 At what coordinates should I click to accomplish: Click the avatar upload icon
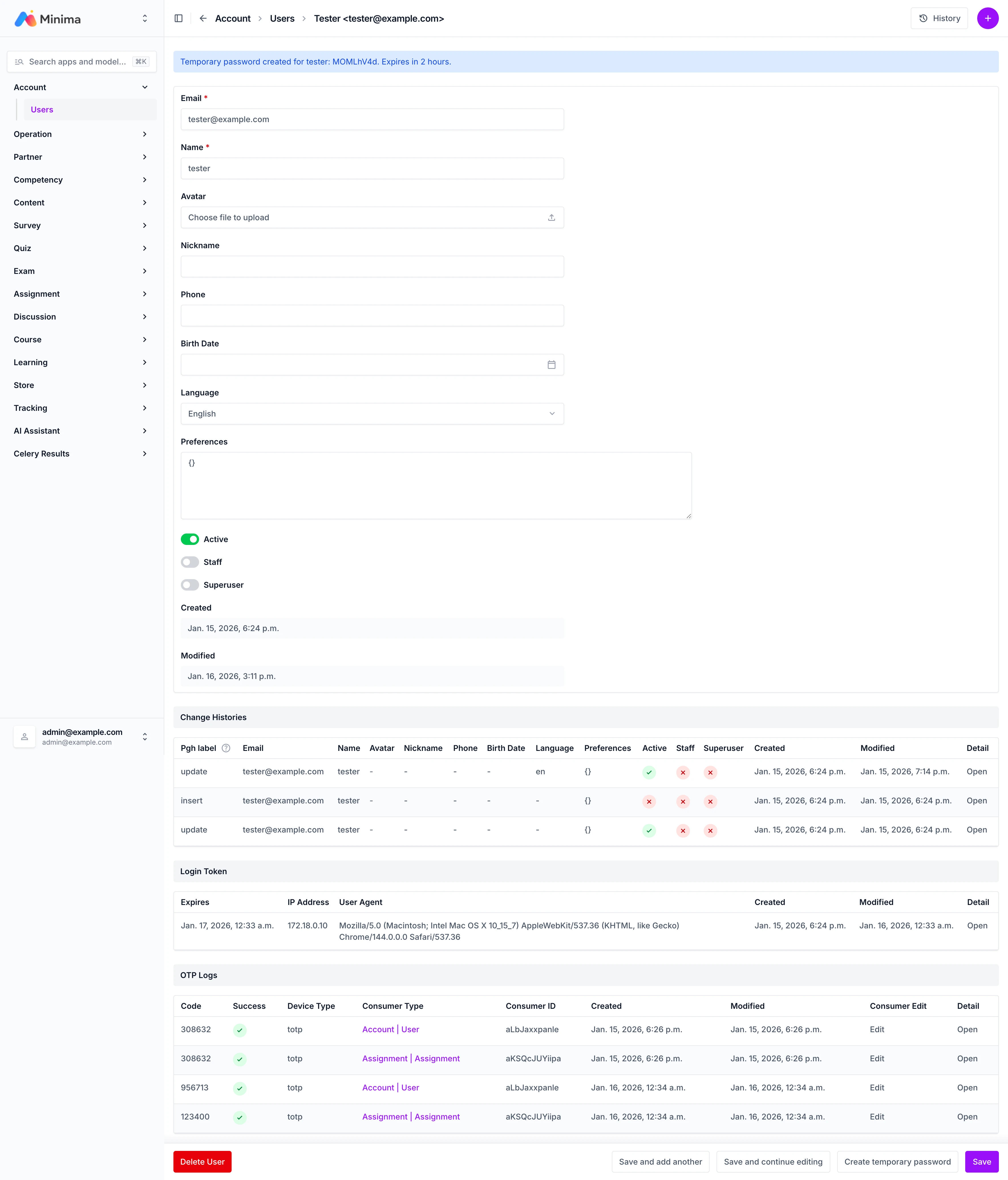551,218
